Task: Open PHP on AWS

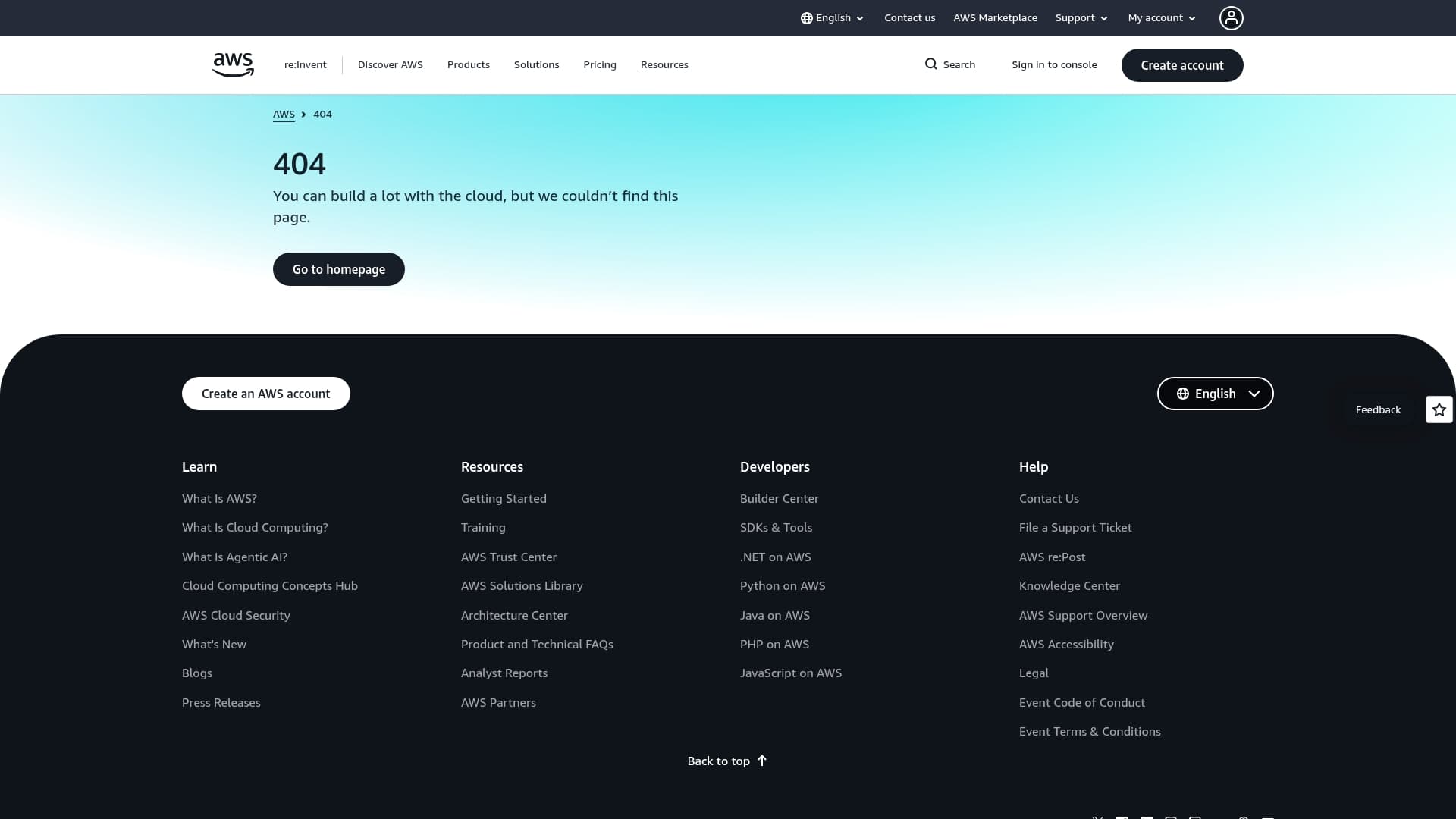Action: click(774, 644)
